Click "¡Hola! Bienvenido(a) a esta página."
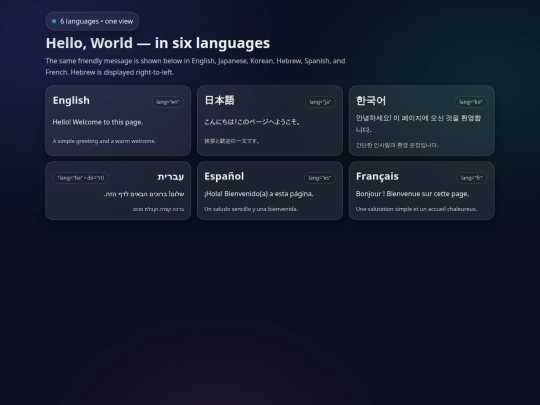The height and width of the screenshot is (405, 540). coord(259,194)
